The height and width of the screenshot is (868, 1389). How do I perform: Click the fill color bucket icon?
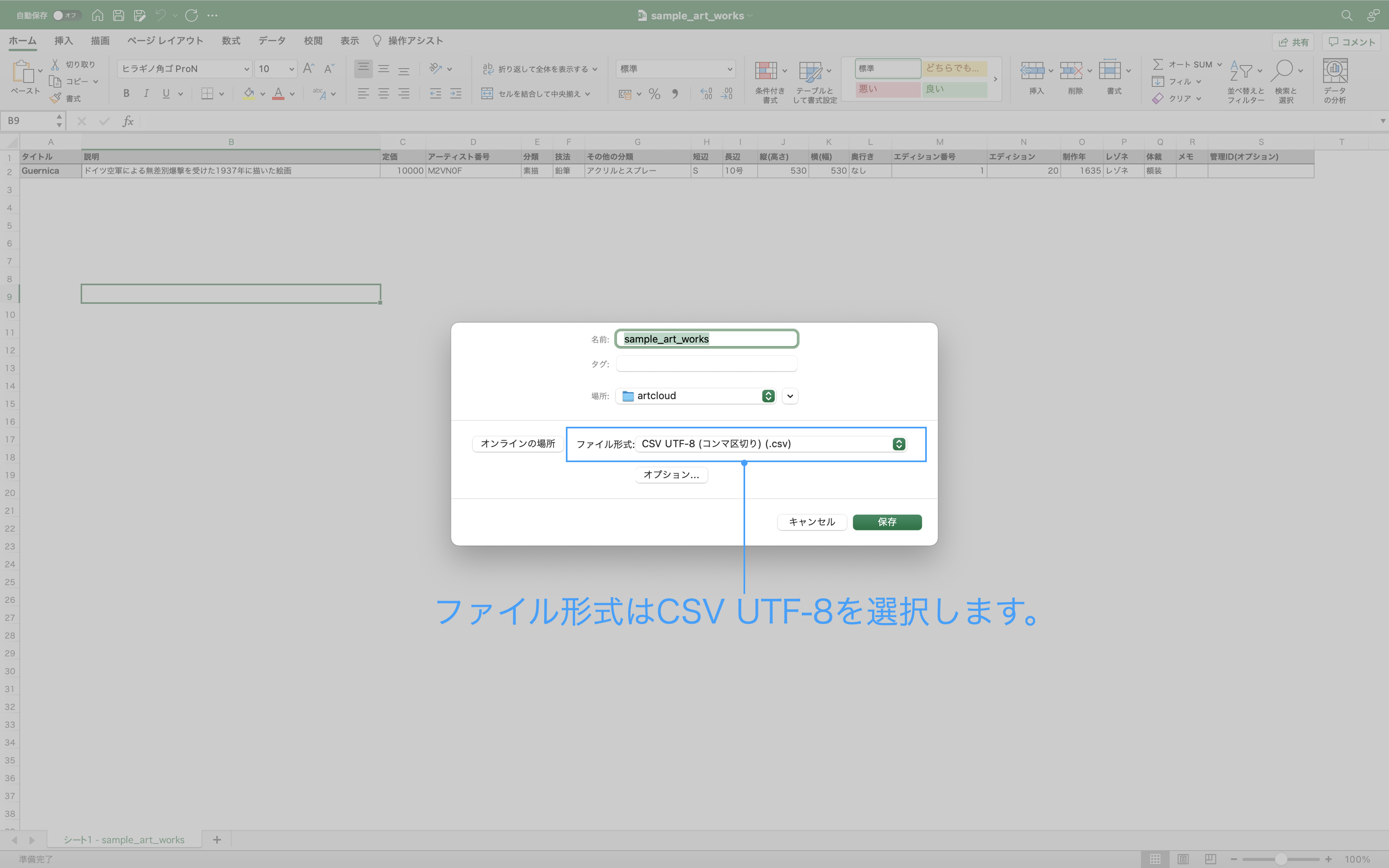[x=248, y=93]
